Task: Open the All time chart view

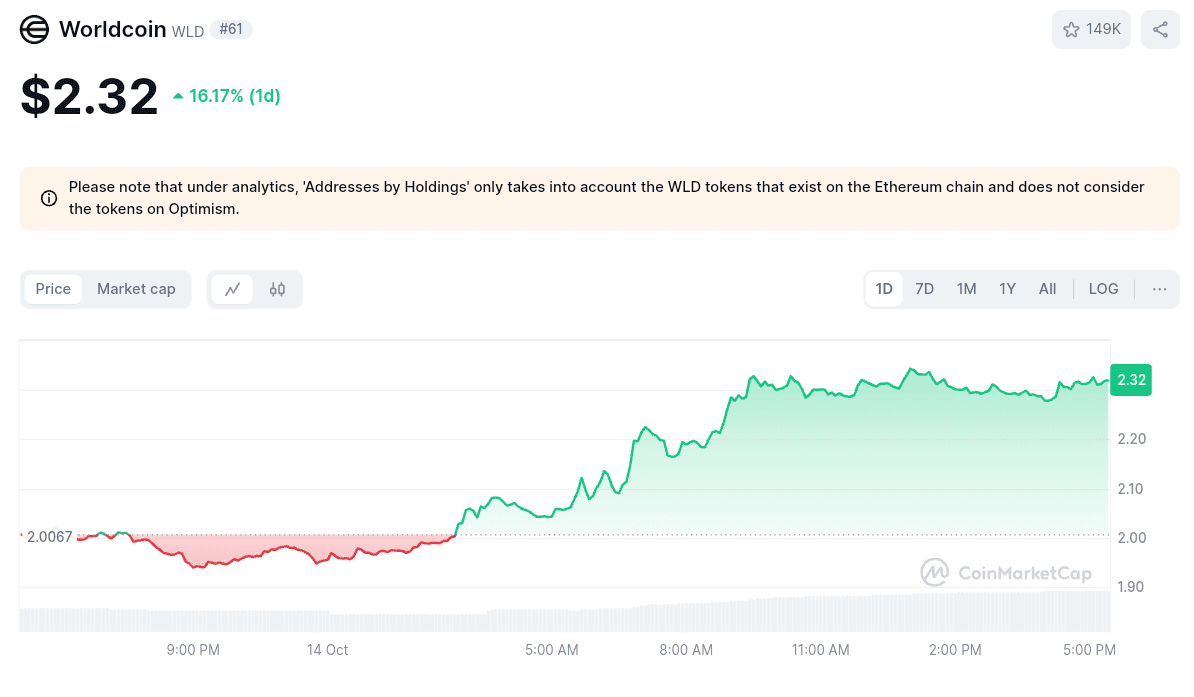Action: coord(1047,289)
